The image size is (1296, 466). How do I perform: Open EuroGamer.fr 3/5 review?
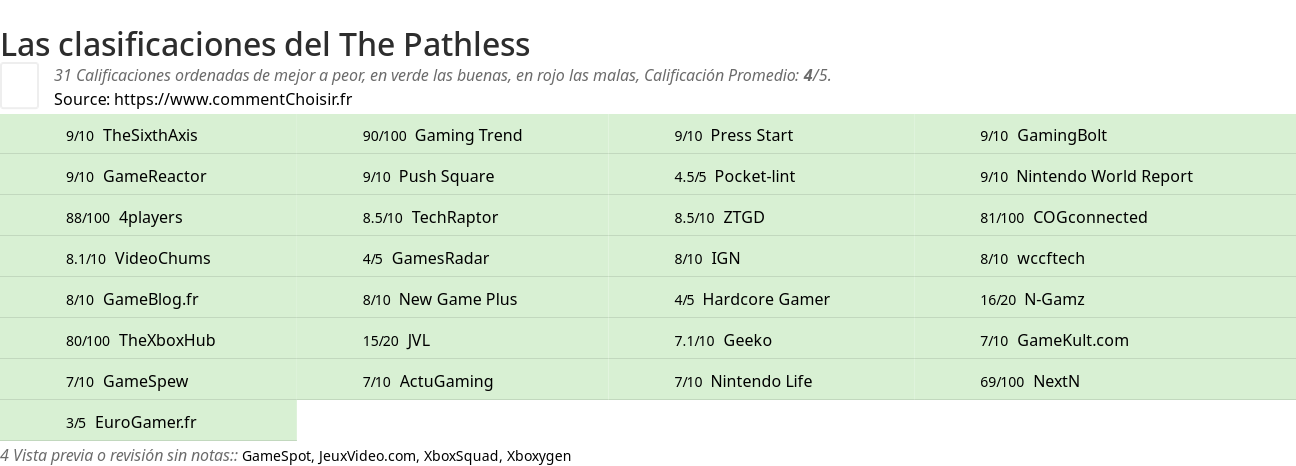[145, 422]
